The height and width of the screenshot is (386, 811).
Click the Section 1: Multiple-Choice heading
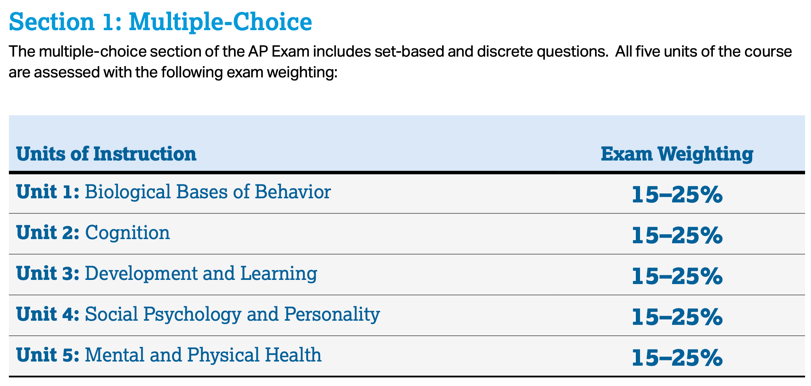coord(160,22)
